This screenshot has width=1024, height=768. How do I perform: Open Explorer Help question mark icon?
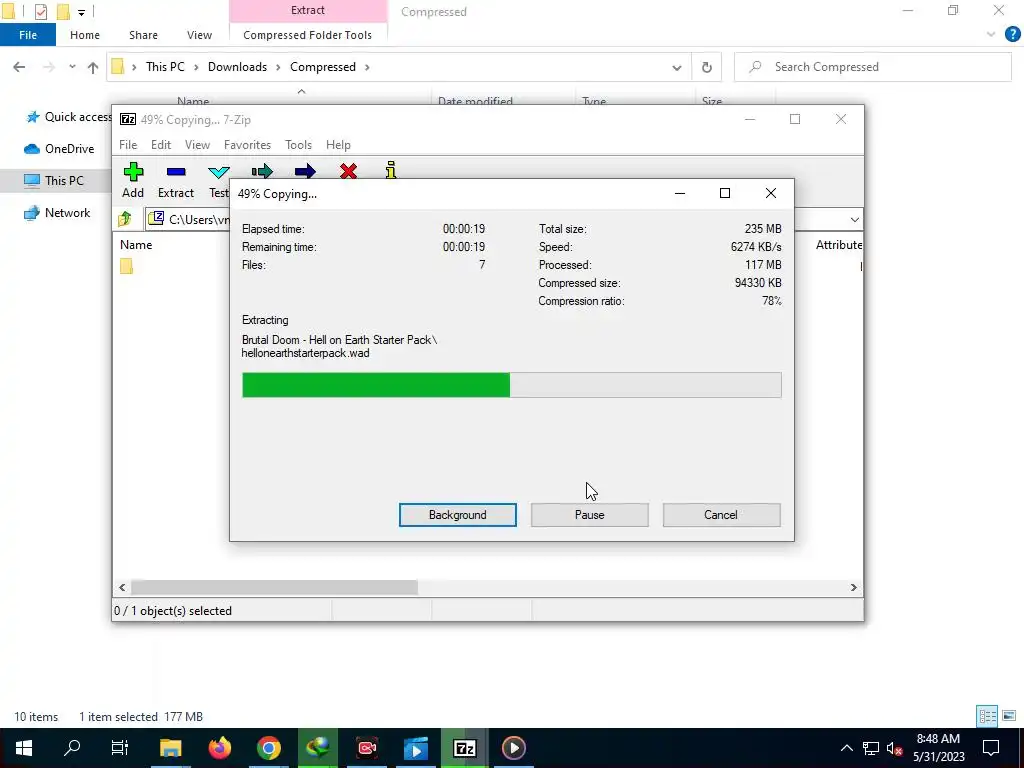point(1012,34)
